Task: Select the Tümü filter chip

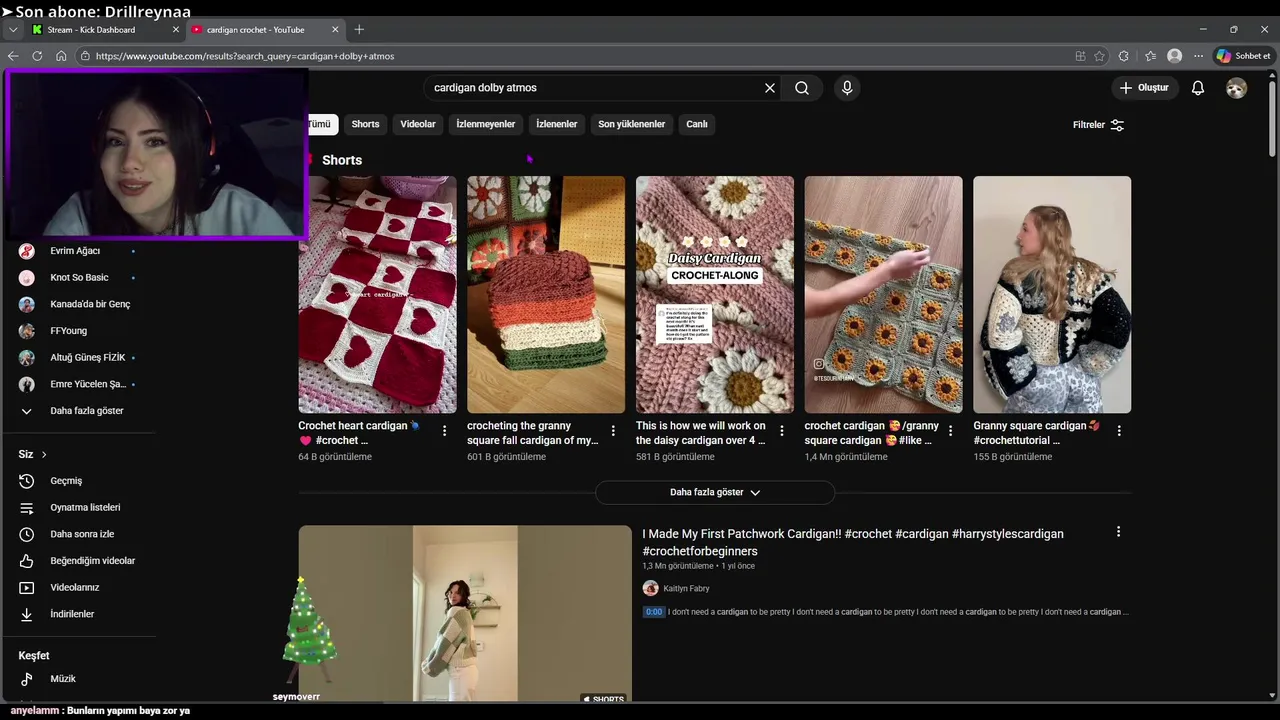Action: (x=320, y=124)
